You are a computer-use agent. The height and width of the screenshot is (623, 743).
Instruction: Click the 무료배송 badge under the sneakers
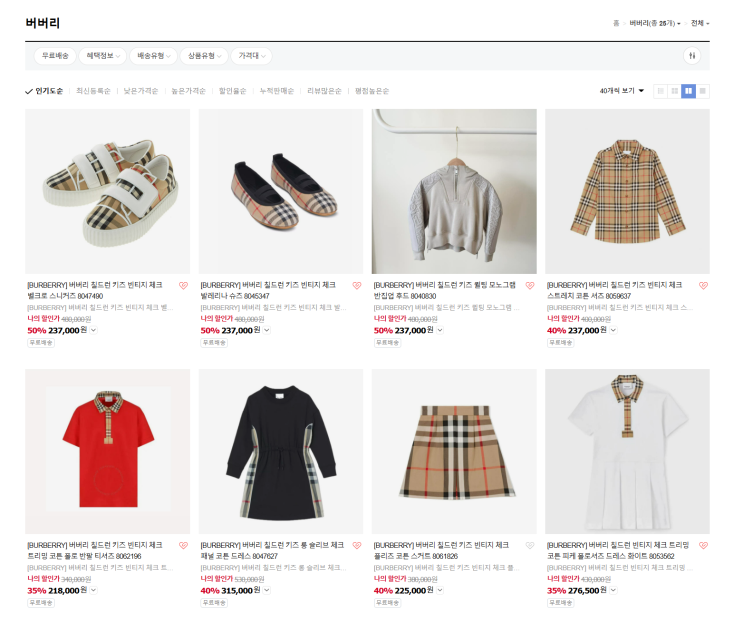click(x=41, y=343)
